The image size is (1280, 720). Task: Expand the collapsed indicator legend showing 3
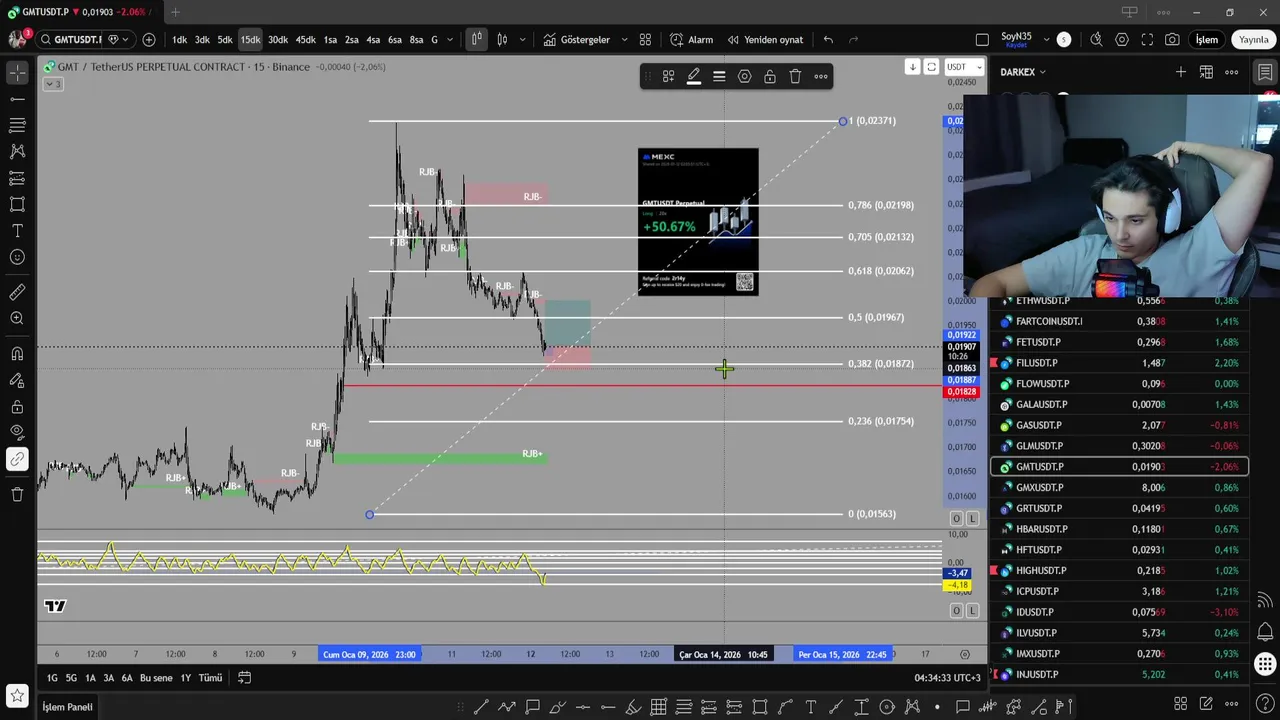pyautogui.click(x=52, y=84)
